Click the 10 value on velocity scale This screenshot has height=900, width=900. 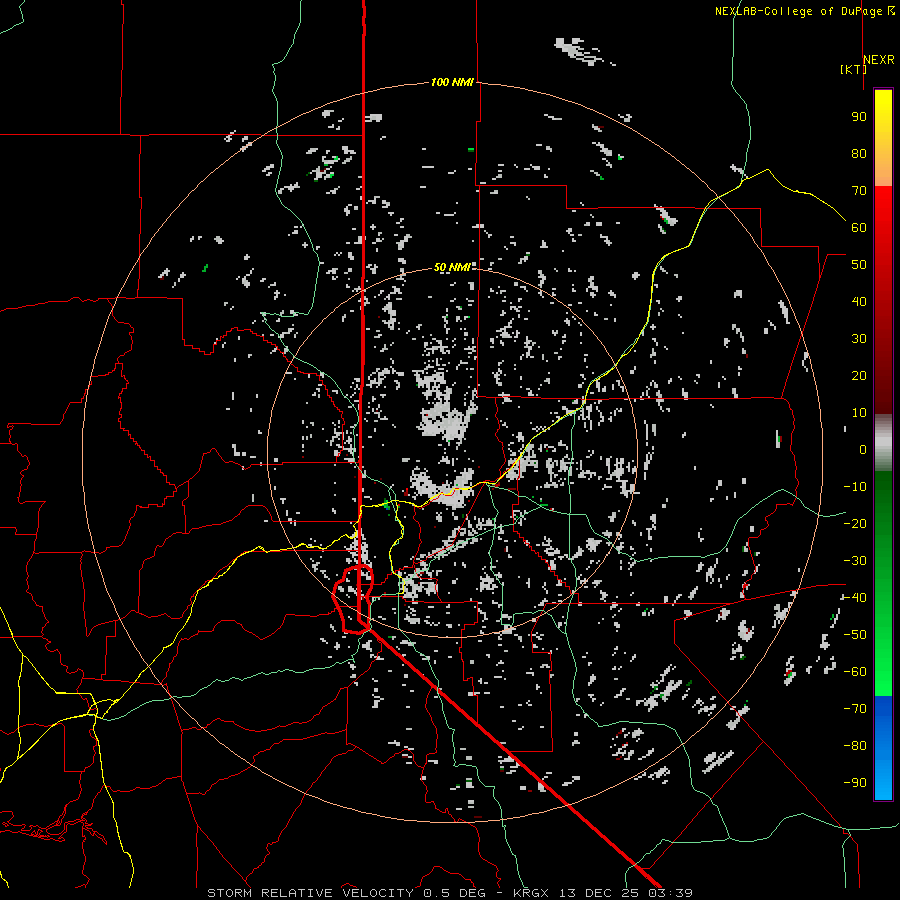(x=859, y=413)
